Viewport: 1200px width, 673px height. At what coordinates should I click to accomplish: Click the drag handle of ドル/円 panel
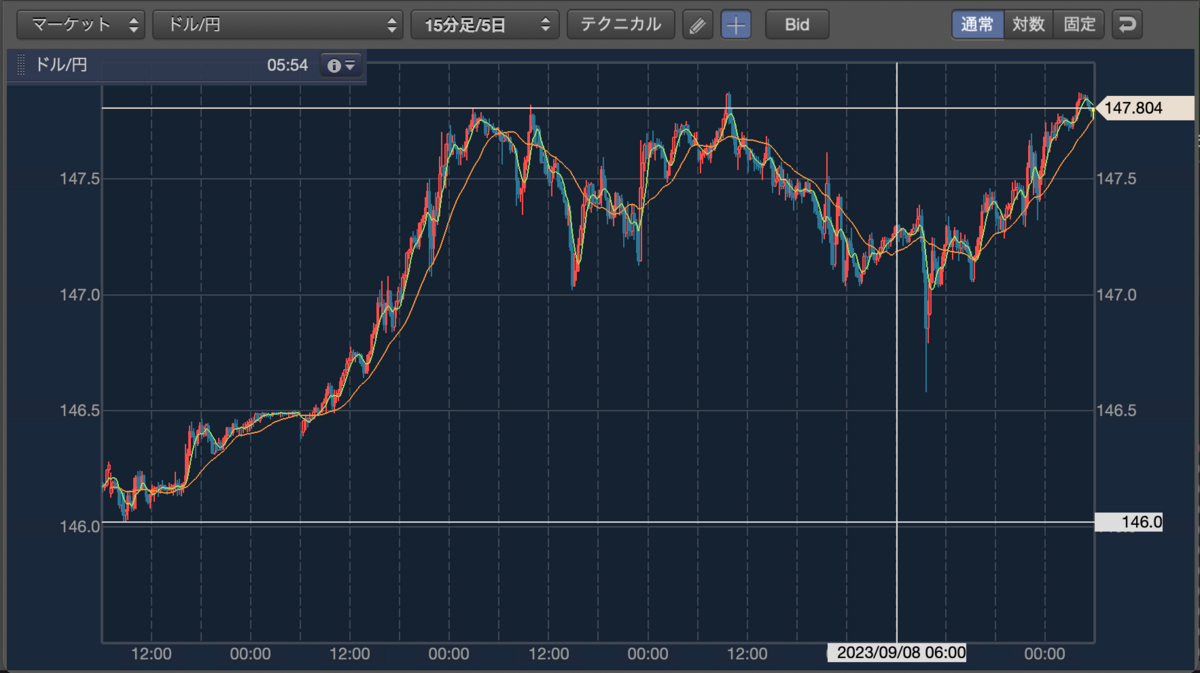pyautogui.click(x=21, y=66)
